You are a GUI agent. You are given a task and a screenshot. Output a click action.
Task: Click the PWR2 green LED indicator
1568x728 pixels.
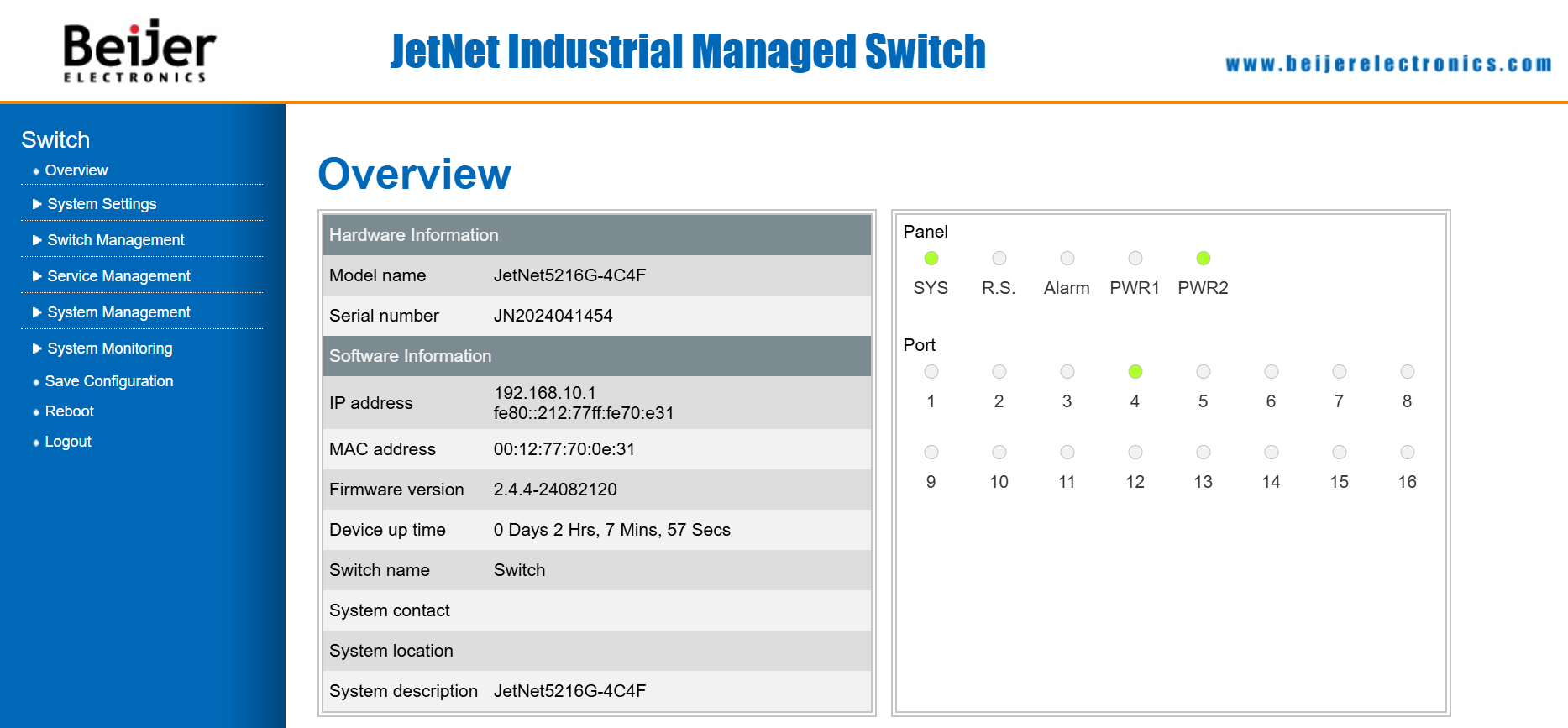(x=1203, y=259)
